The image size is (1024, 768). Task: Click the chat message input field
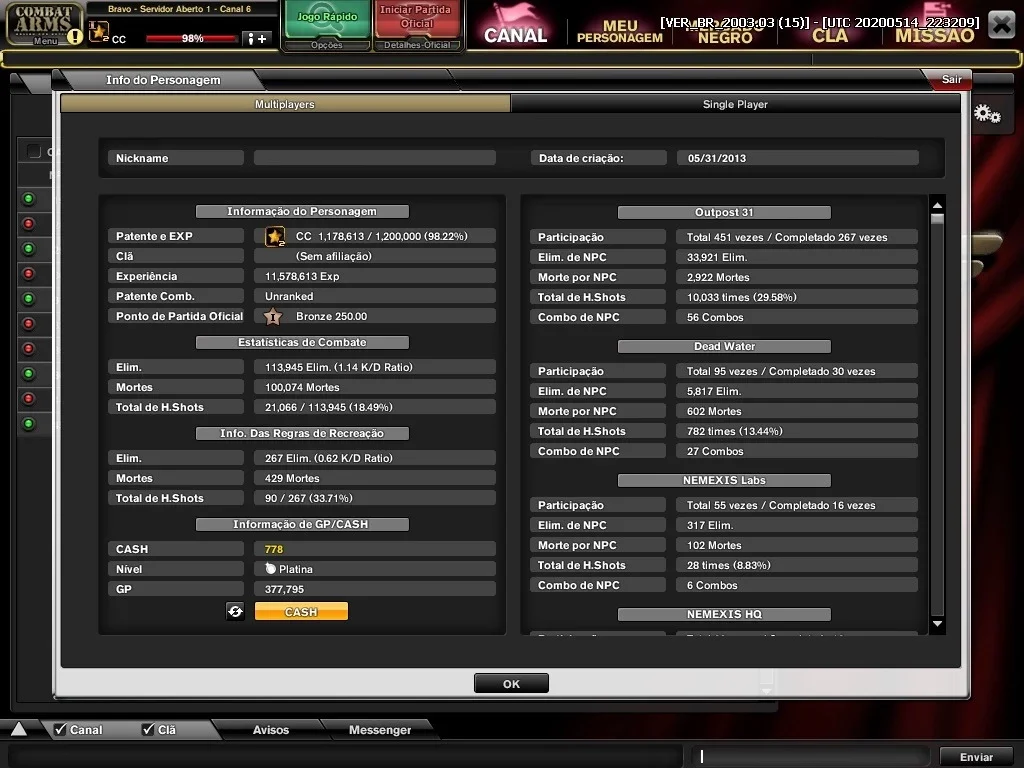pyautogui.click(x=810, y=756)
